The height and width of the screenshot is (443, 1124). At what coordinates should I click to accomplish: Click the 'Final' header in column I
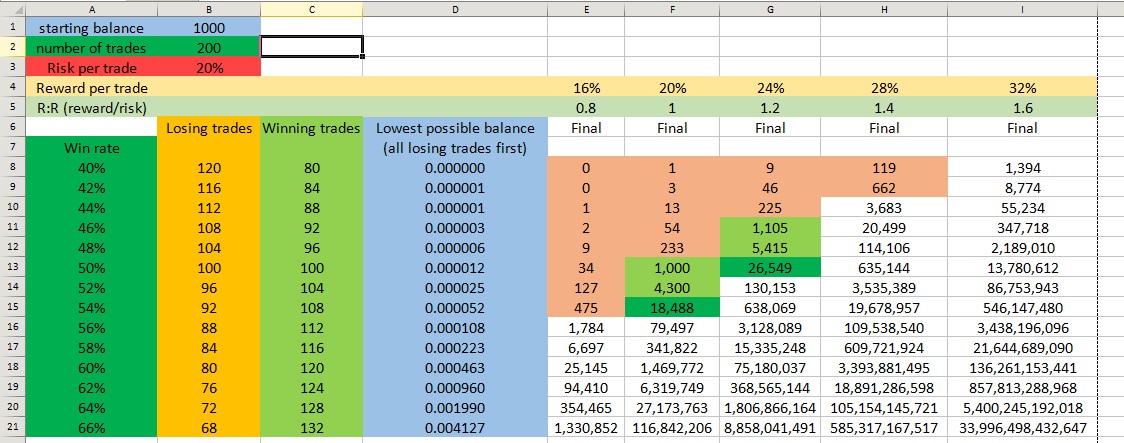(x=1022, y=128)
